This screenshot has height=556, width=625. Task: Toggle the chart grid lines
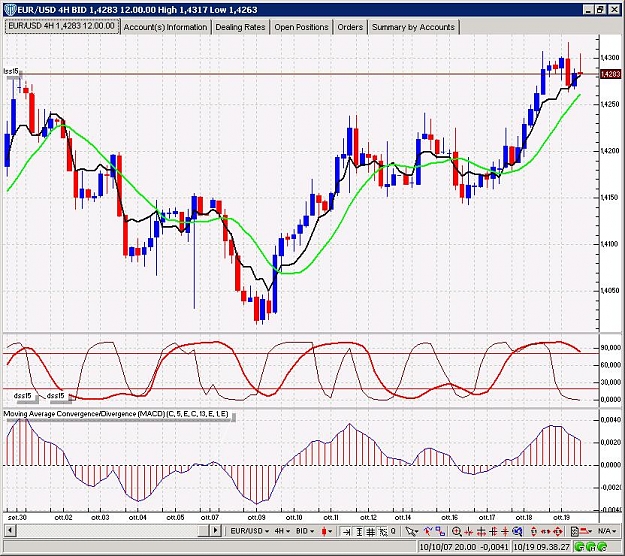[371, 532]
